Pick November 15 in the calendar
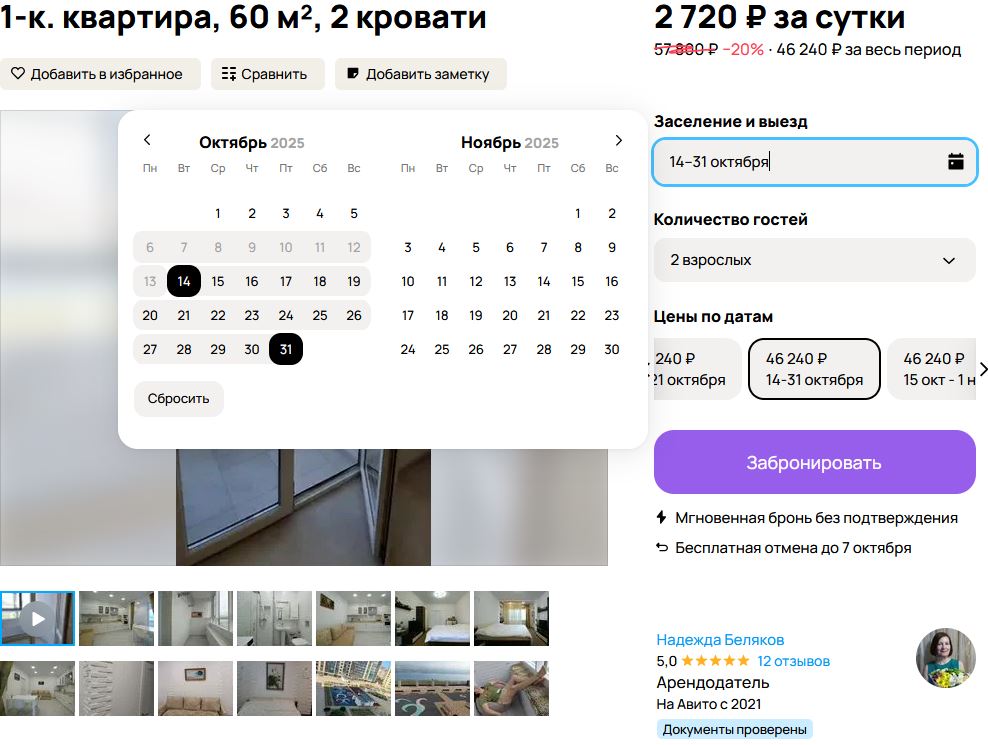The height and width of the screenshot is (745, 988). click(x=578, y=281)
